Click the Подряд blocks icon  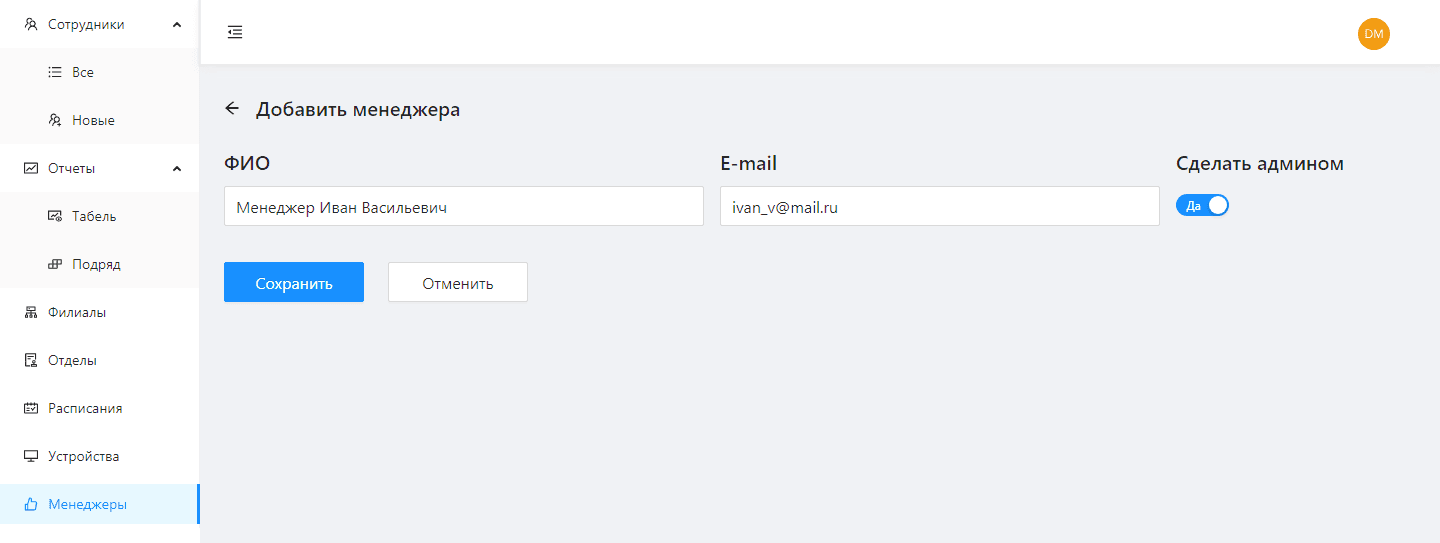(55, 264)
